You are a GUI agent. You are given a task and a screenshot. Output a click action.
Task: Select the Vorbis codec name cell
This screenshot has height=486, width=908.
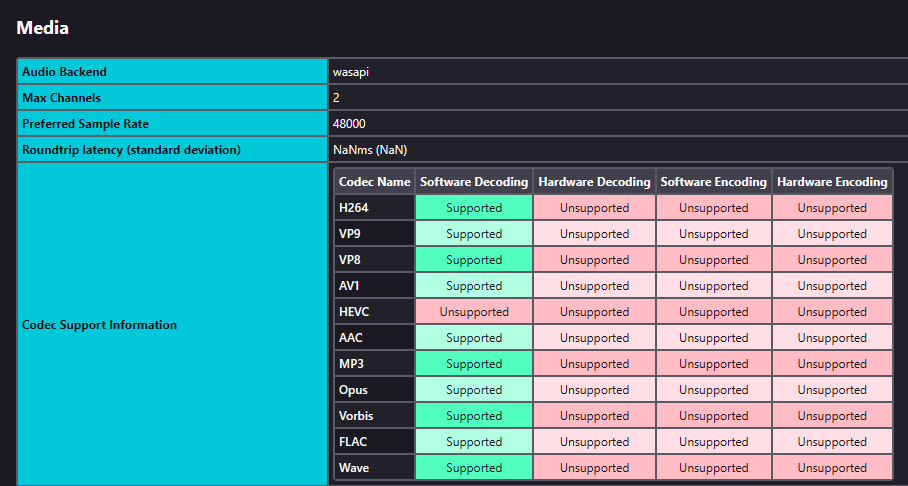tap(375, 416)
